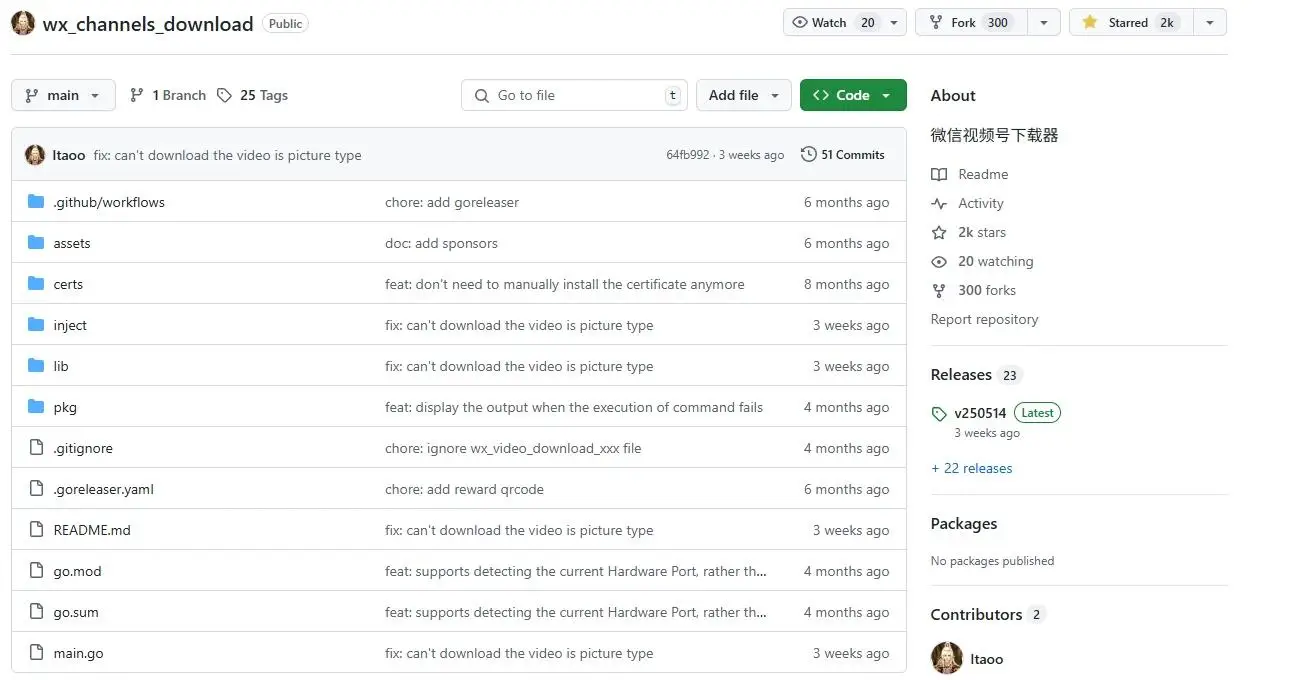Open the .github/workflows folder
The width and height of the screenshot is (1296, 680).
[109, 202]
